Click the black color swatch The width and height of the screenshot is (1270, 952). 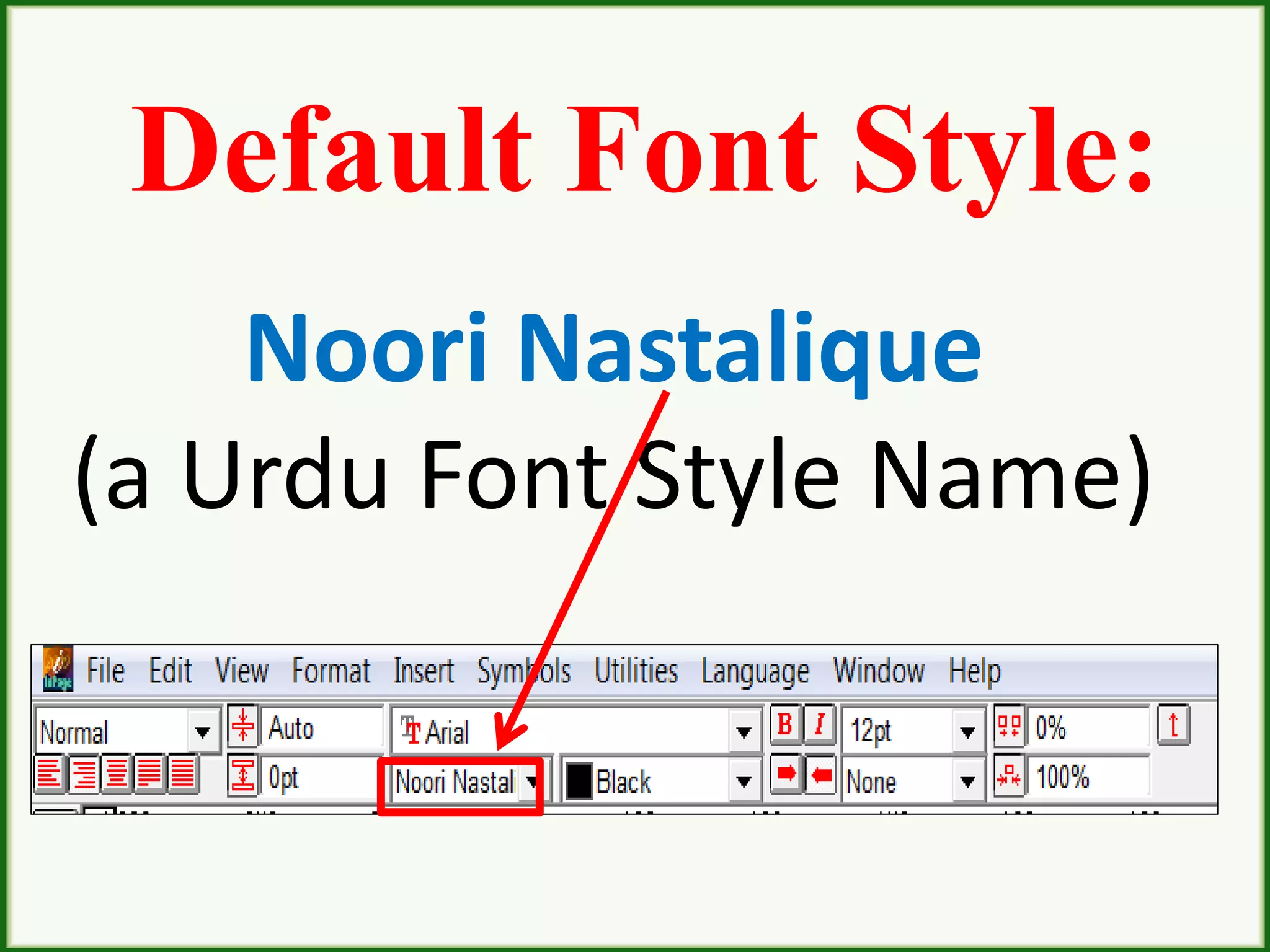pos(579,782)
